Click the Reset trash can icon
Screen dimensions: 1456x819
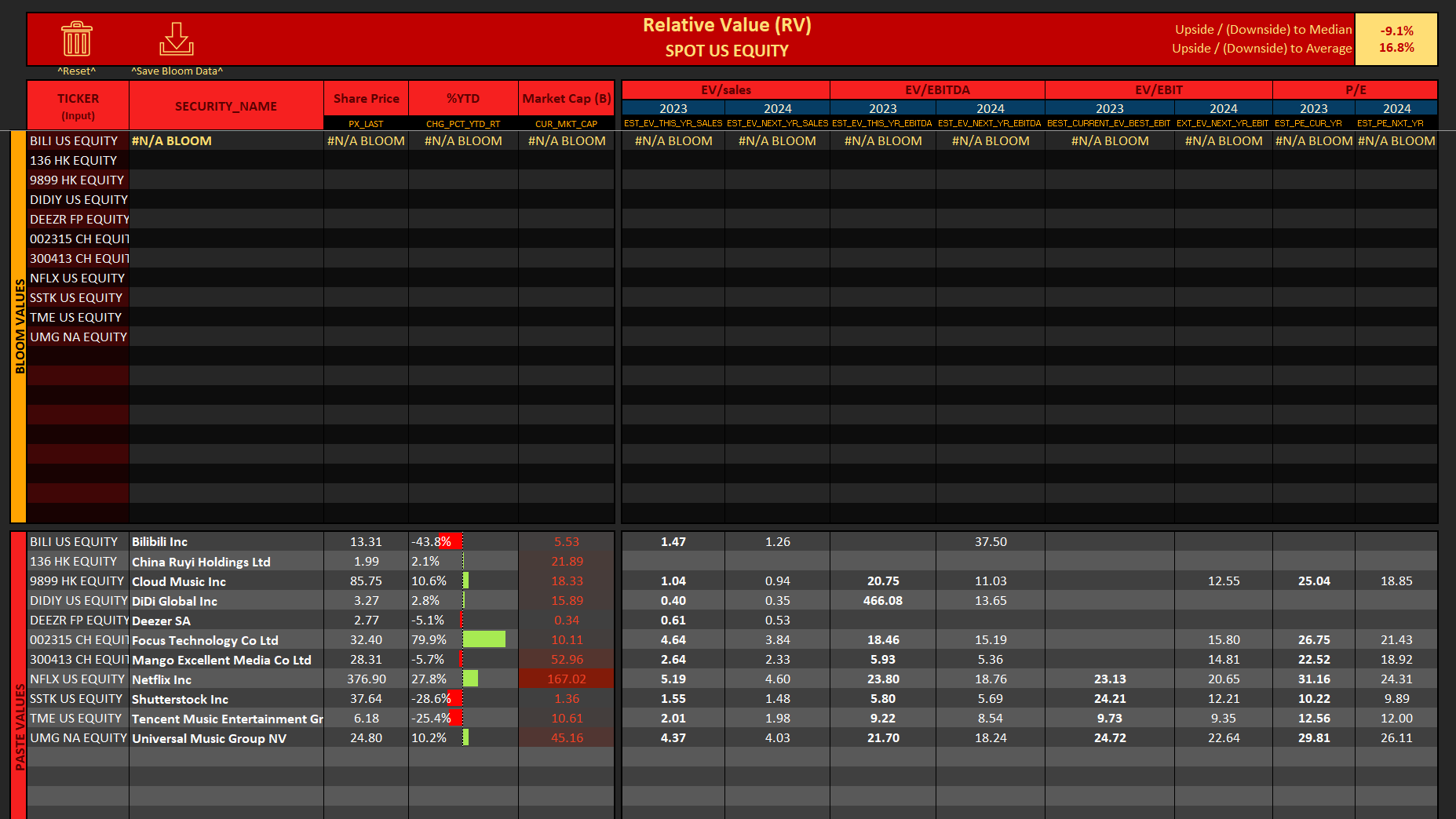pyautogui.click(x=77, y=38)
